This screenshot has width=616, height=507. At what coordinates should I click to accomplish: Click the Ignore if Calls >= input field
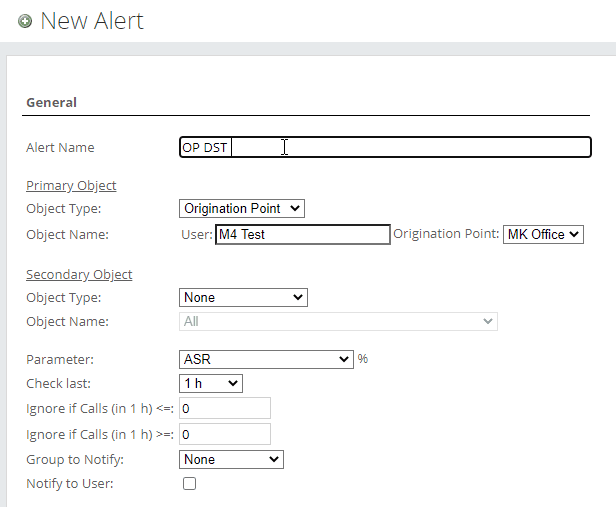click(225, 434)
